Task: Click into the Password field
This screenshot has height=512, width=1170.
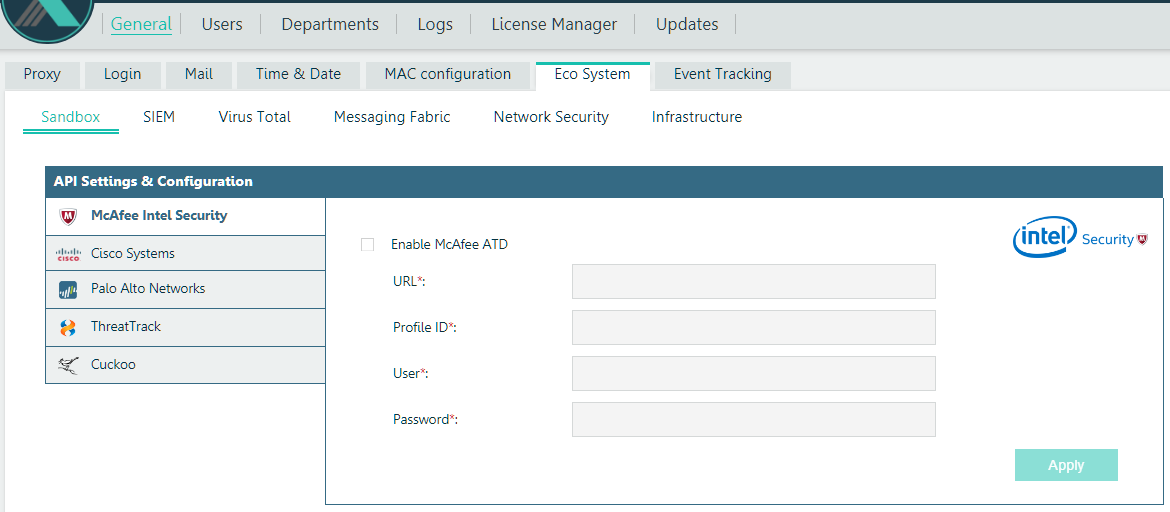Action: click(x=753, y=420)
